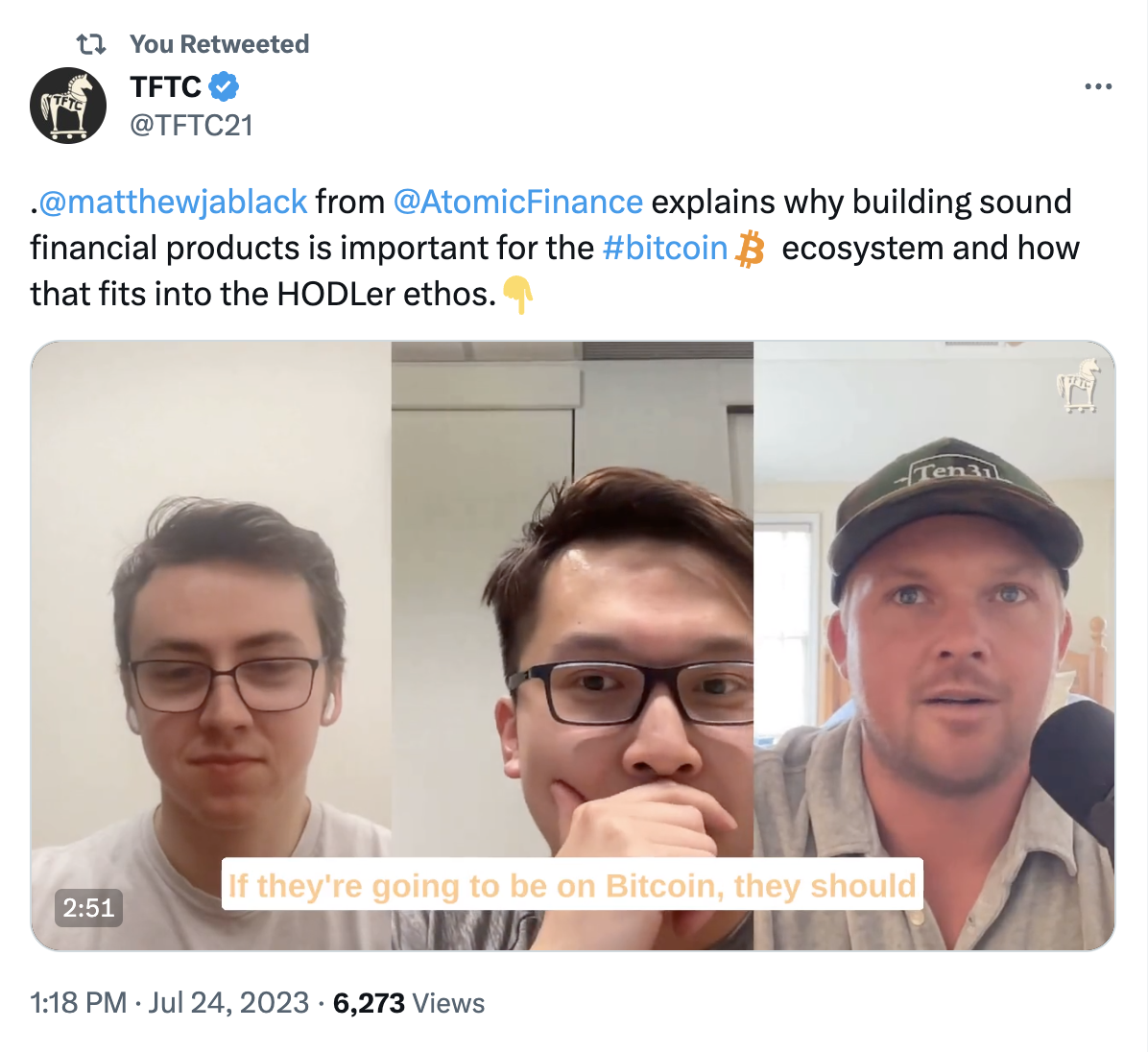Click the left video panel with white wall
1148x1052 pixels.
[211, 576]
